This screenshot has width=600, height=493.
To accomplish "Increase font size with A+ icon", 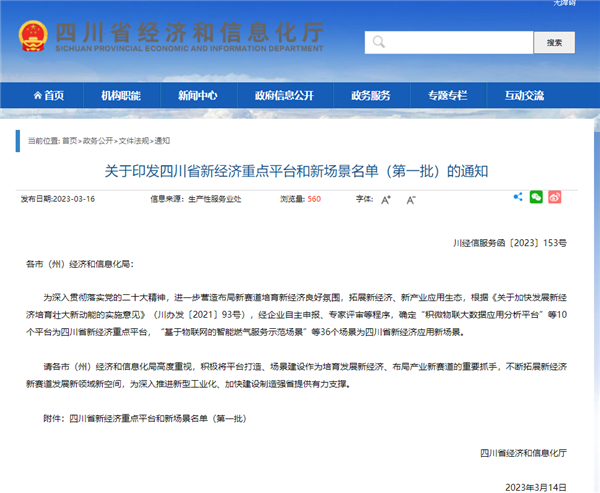I will tap(386, 199).
